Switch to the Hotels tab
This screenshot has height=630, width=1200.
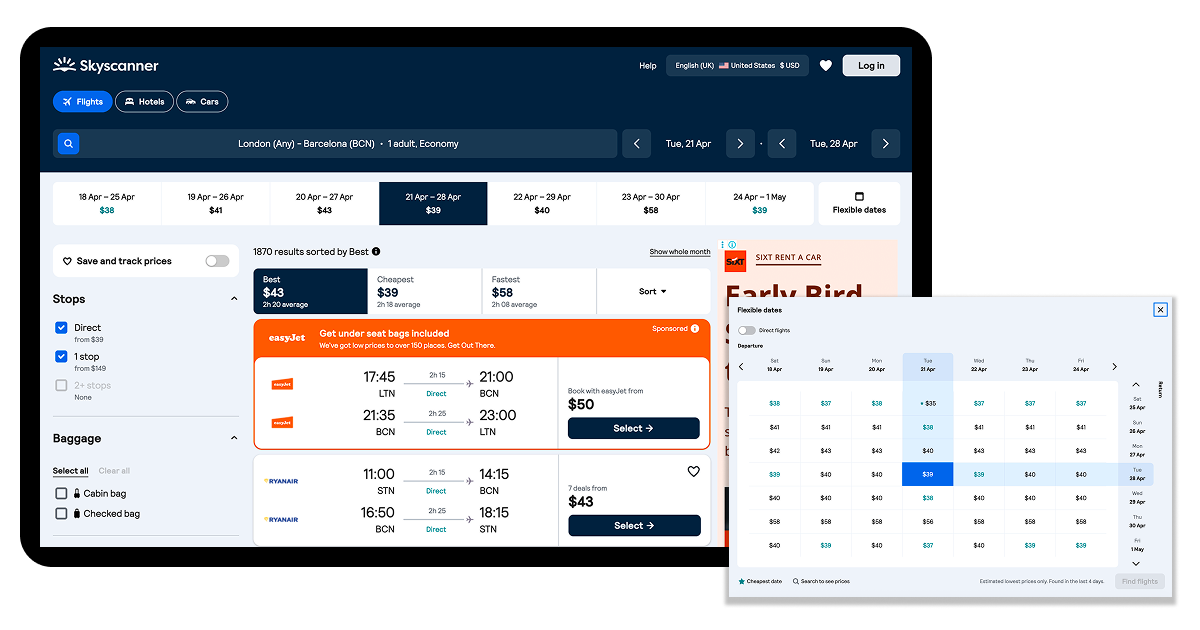click(x=144, y=101)
